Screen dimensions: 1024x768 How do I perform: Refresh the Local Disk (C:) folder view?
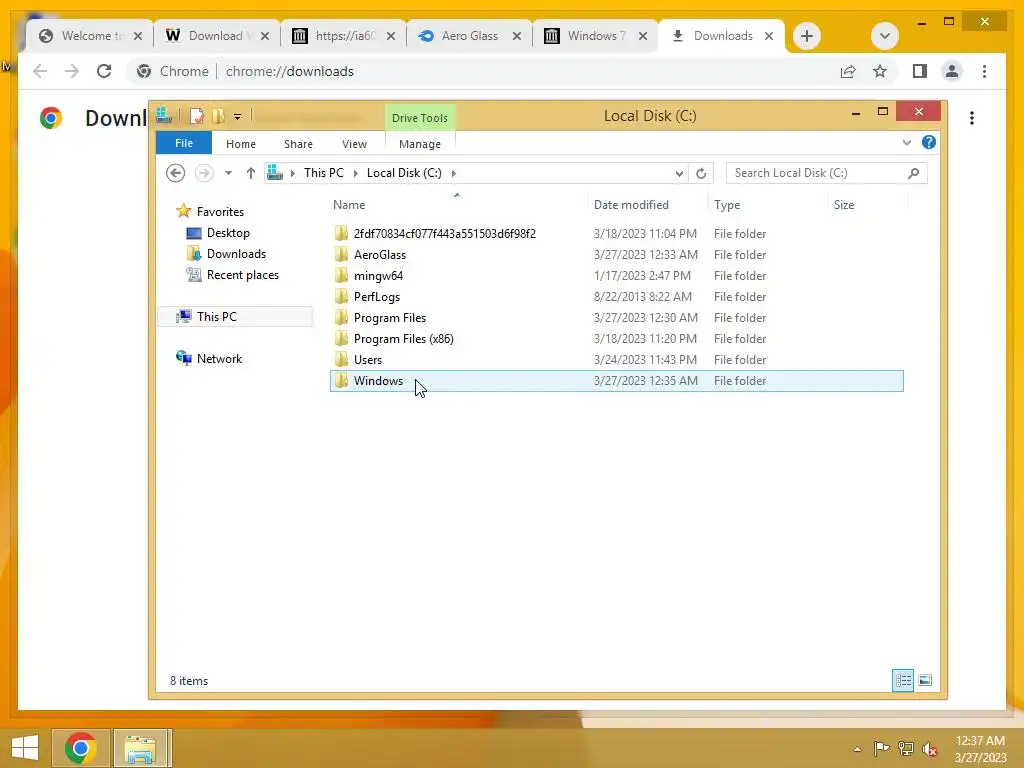click(x=701, y=173)
